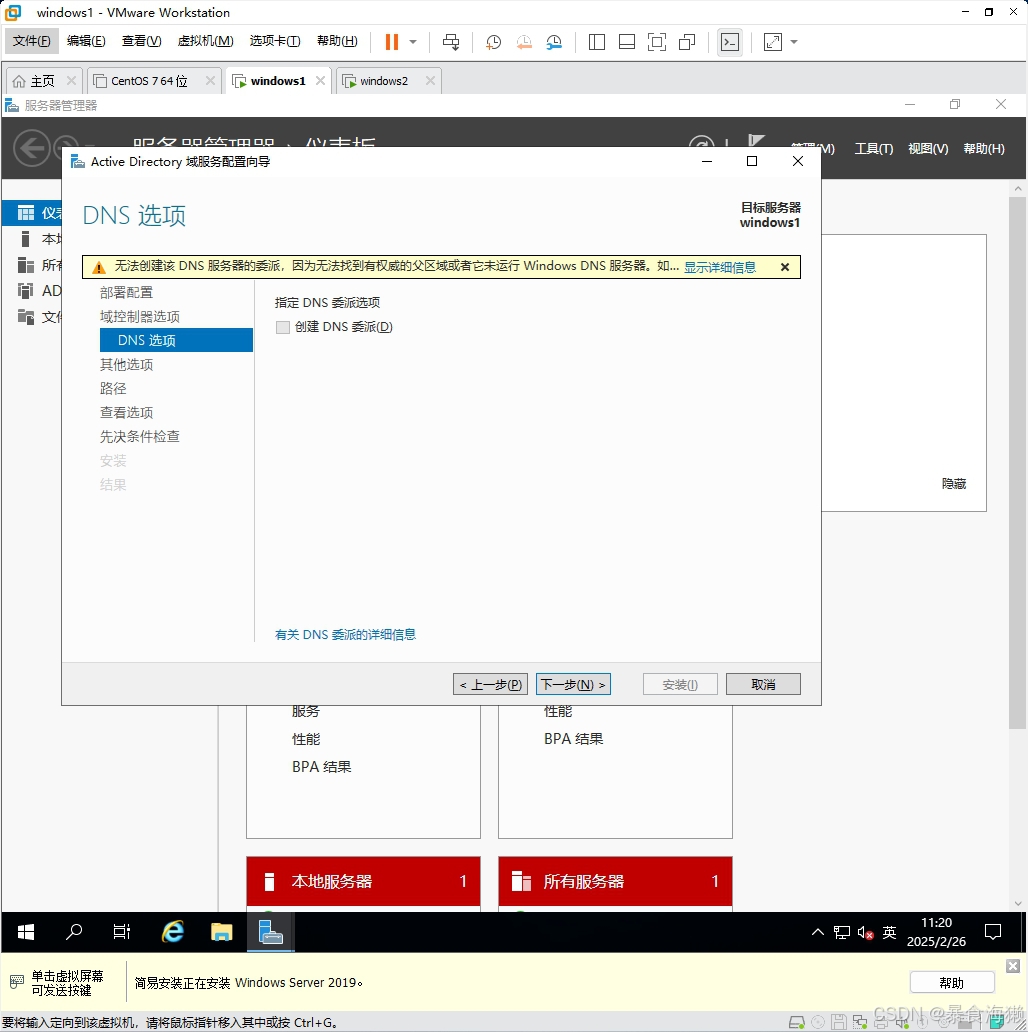Click the console view toolbar icon

[x=730, y=42]
